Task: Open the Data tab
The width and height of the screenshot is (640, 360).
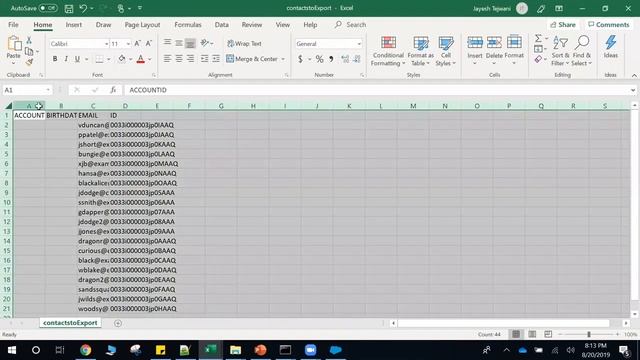Action: coord(222,24)
